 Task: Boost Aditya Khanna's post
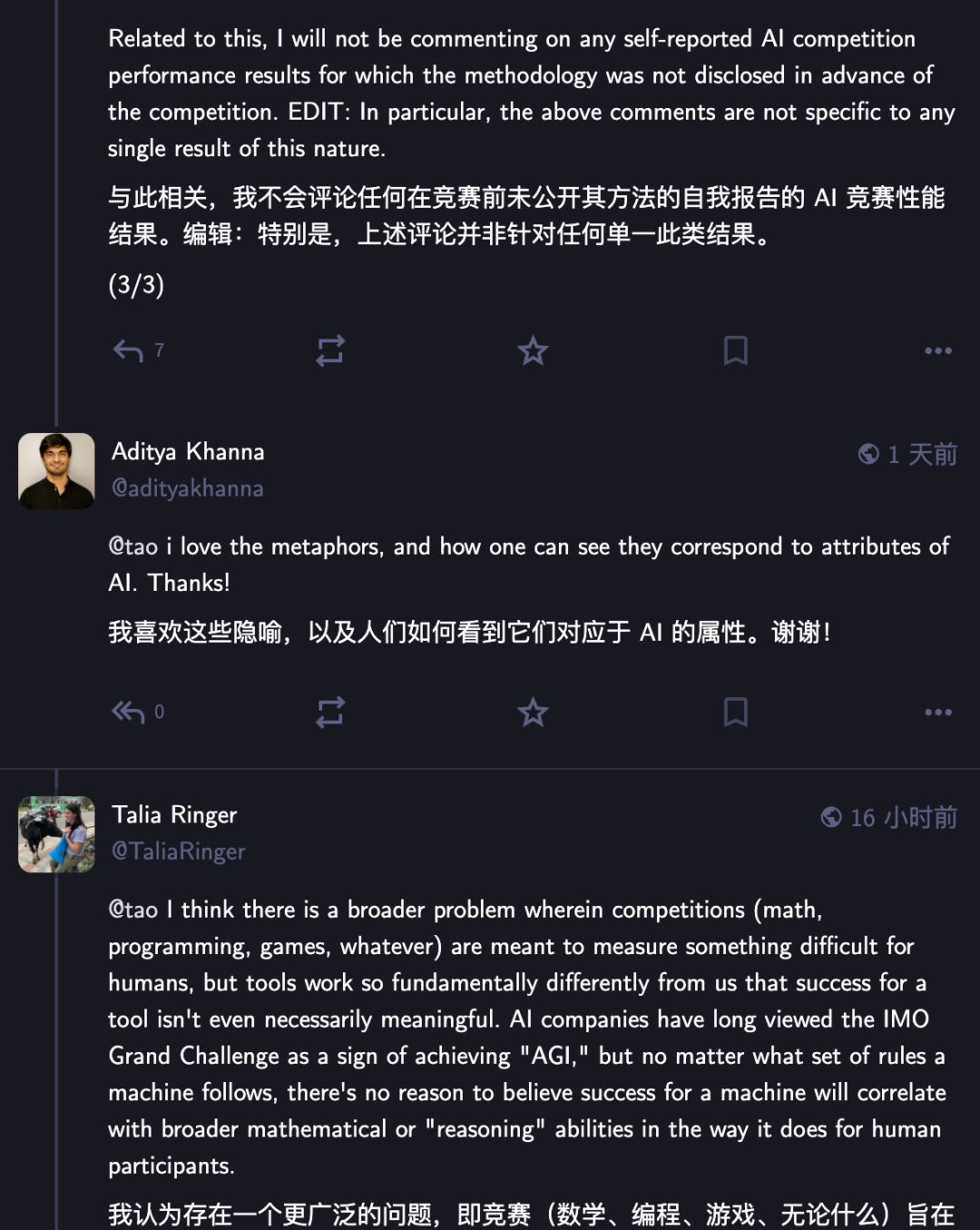pyautogui.click(x=330, y=712)
